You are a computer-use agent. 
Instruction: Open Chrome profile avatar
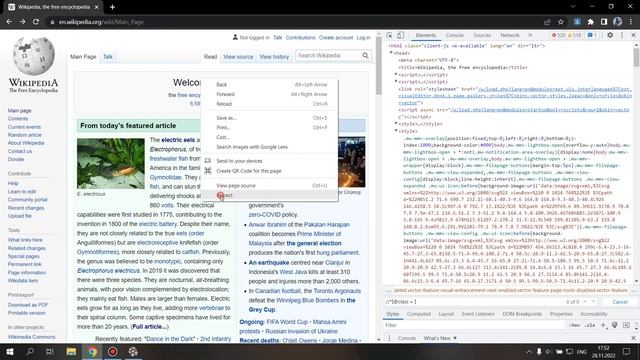(x=617, y=22)
